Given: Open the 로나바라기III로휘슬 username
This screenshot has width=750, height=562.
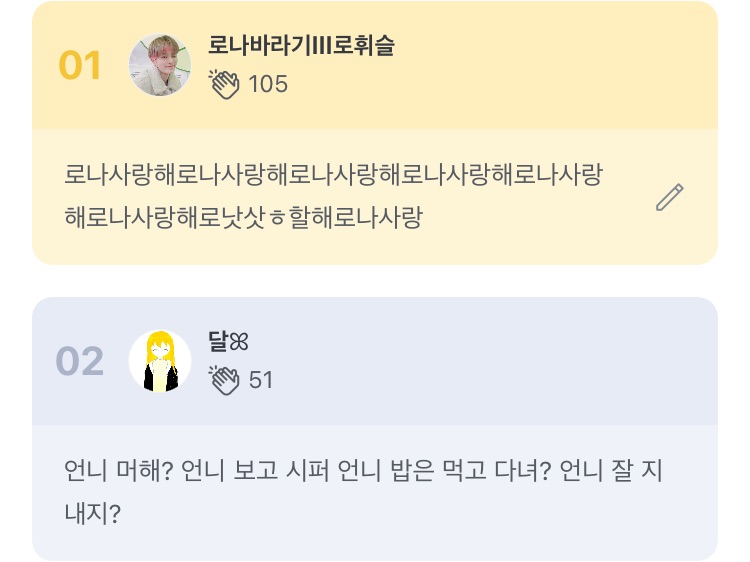Looking at the screenshot, I should click(301, 45).
